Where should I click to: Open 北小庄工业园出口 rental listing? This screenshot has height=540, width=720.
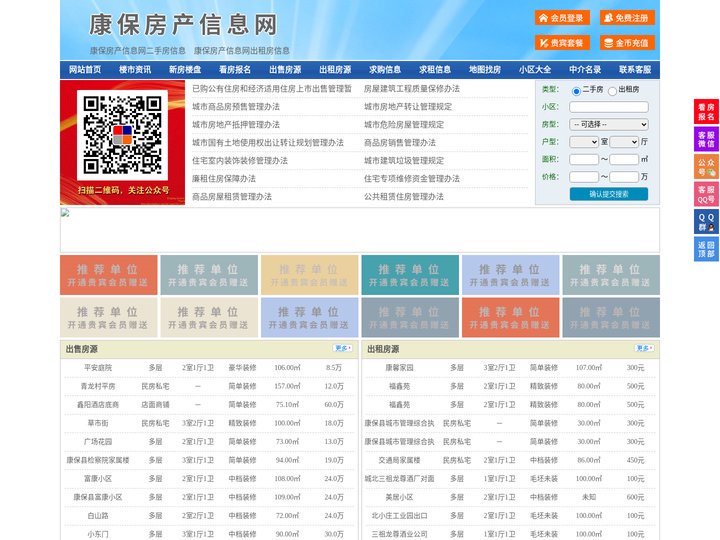coord(399,516)
